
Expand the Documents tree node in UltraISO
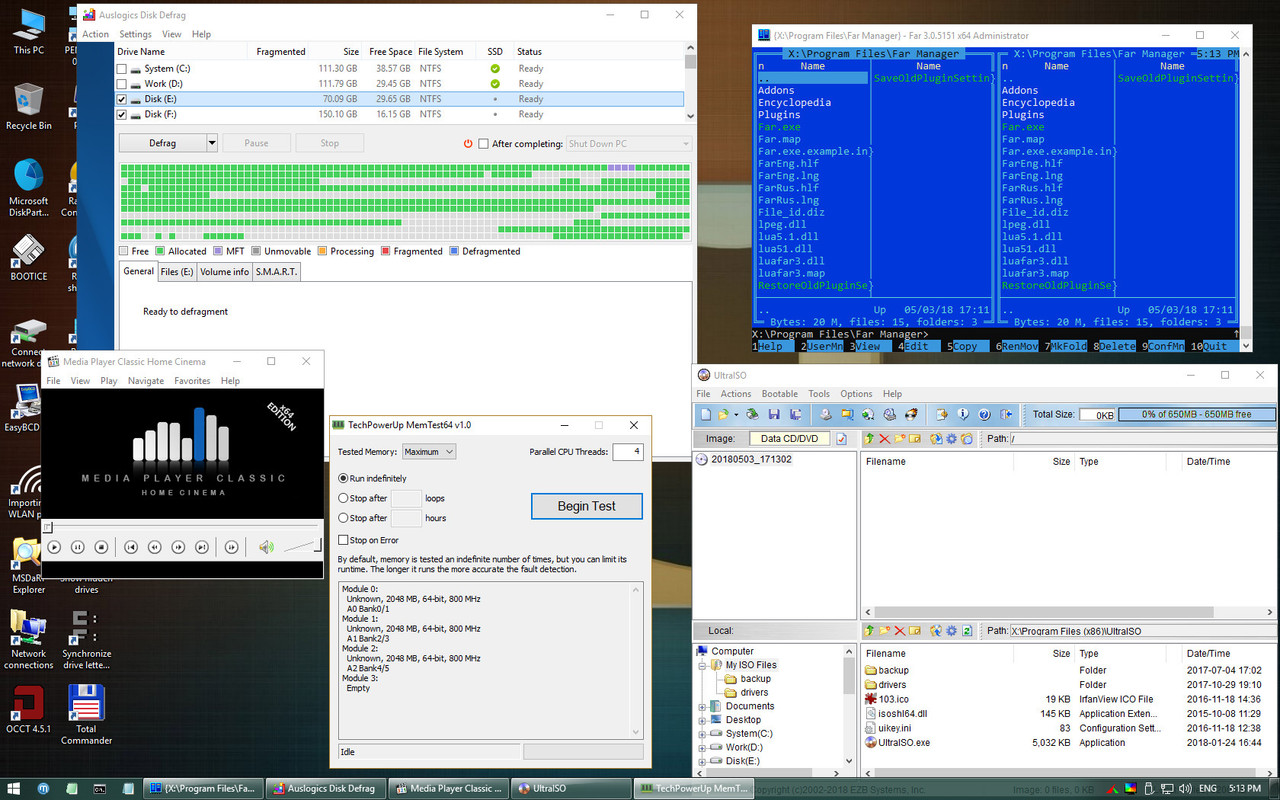click(x=703, y=706)
